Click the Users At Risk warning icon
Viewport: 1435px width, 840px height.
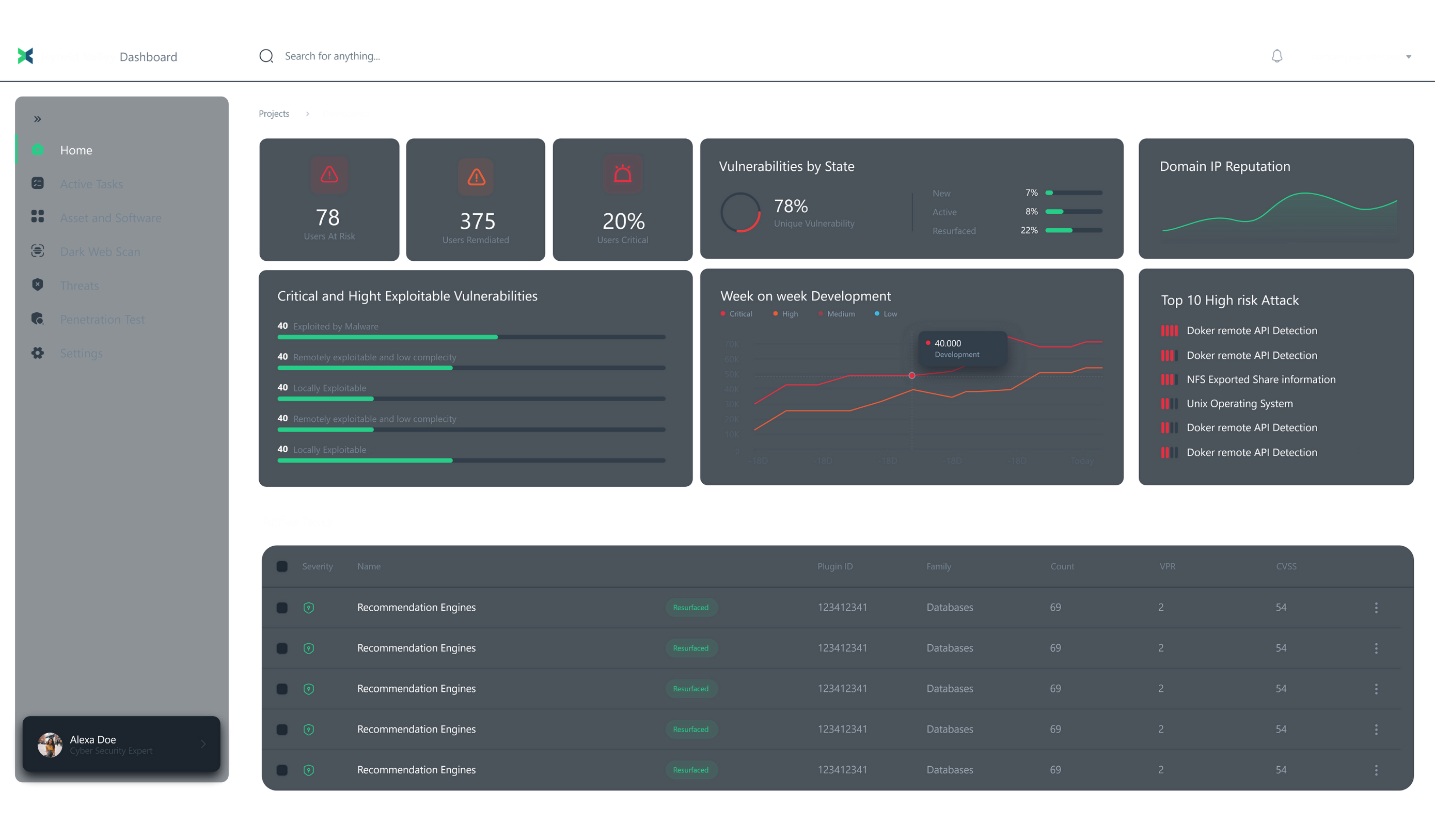(329, 175)
